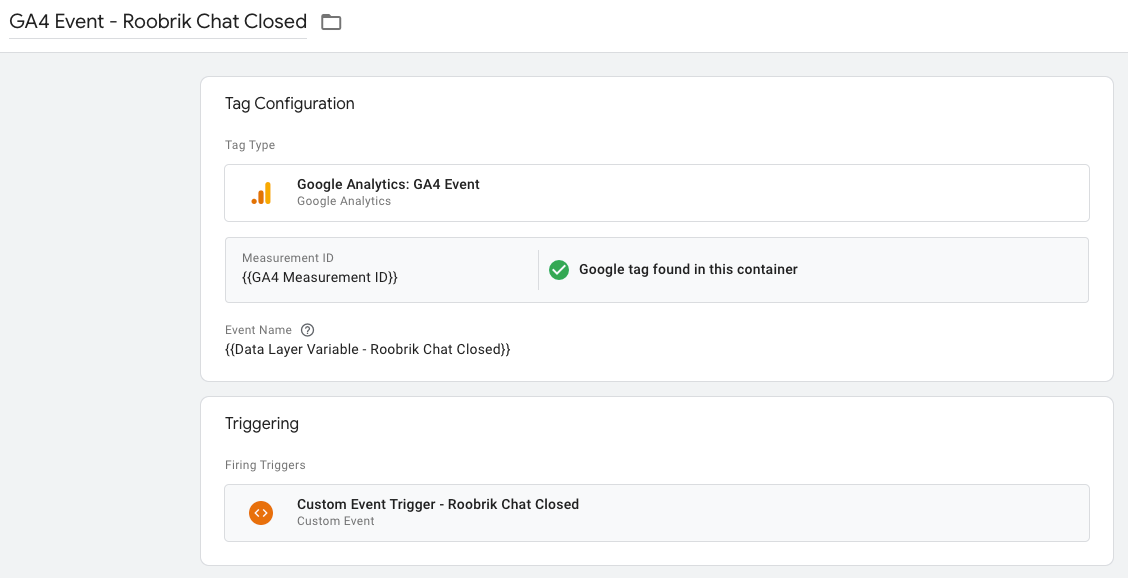Click the 'Google Analytics' subtitle under tag type
This screenshot has height=578, width=1128.
tap(344, 202)
